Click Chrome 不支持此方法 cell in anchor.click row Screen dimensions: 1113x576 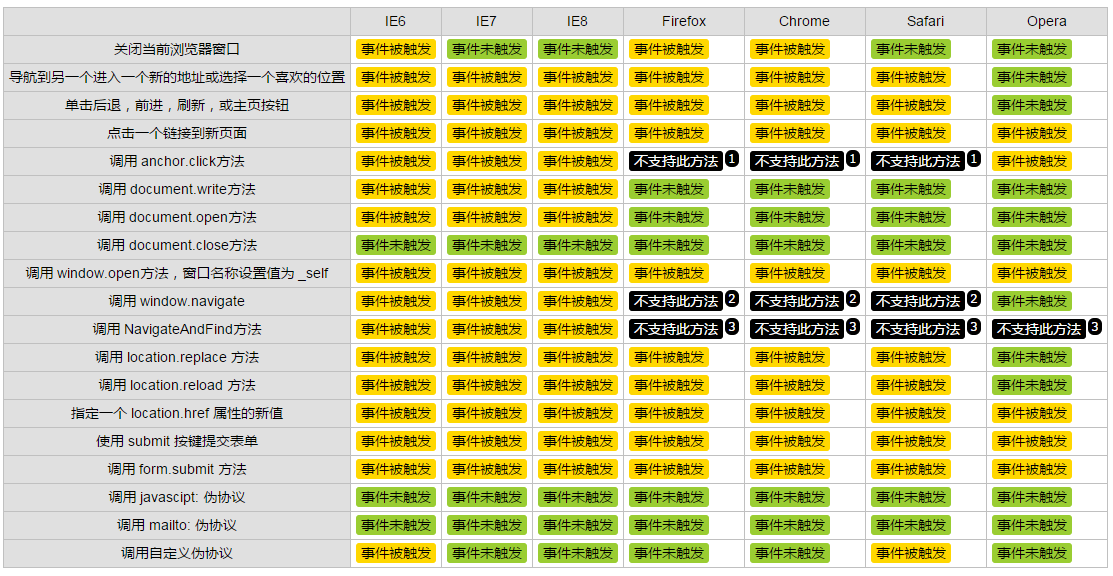(796, 161)
